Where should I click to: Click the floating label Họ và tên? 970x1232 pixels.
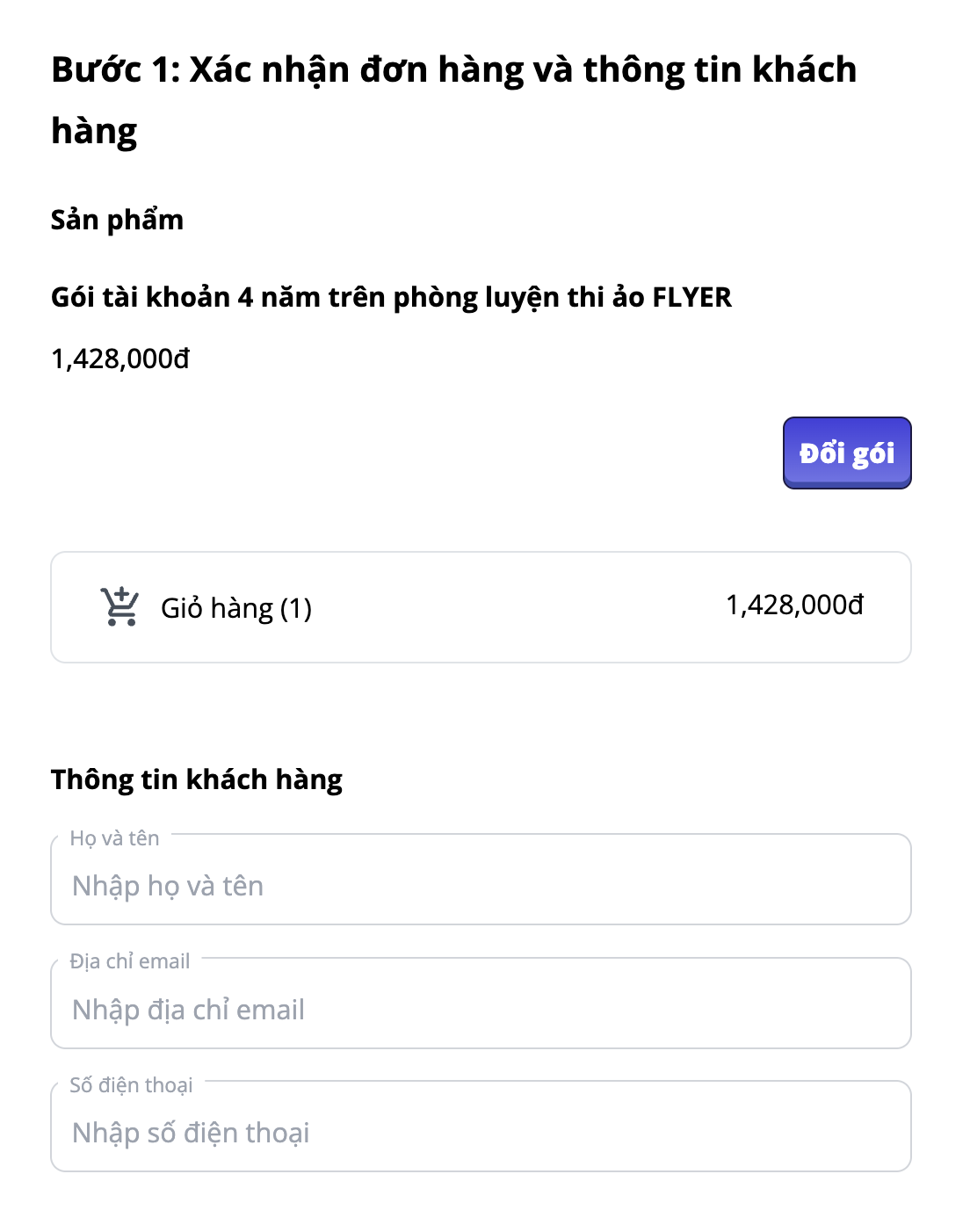114,838
